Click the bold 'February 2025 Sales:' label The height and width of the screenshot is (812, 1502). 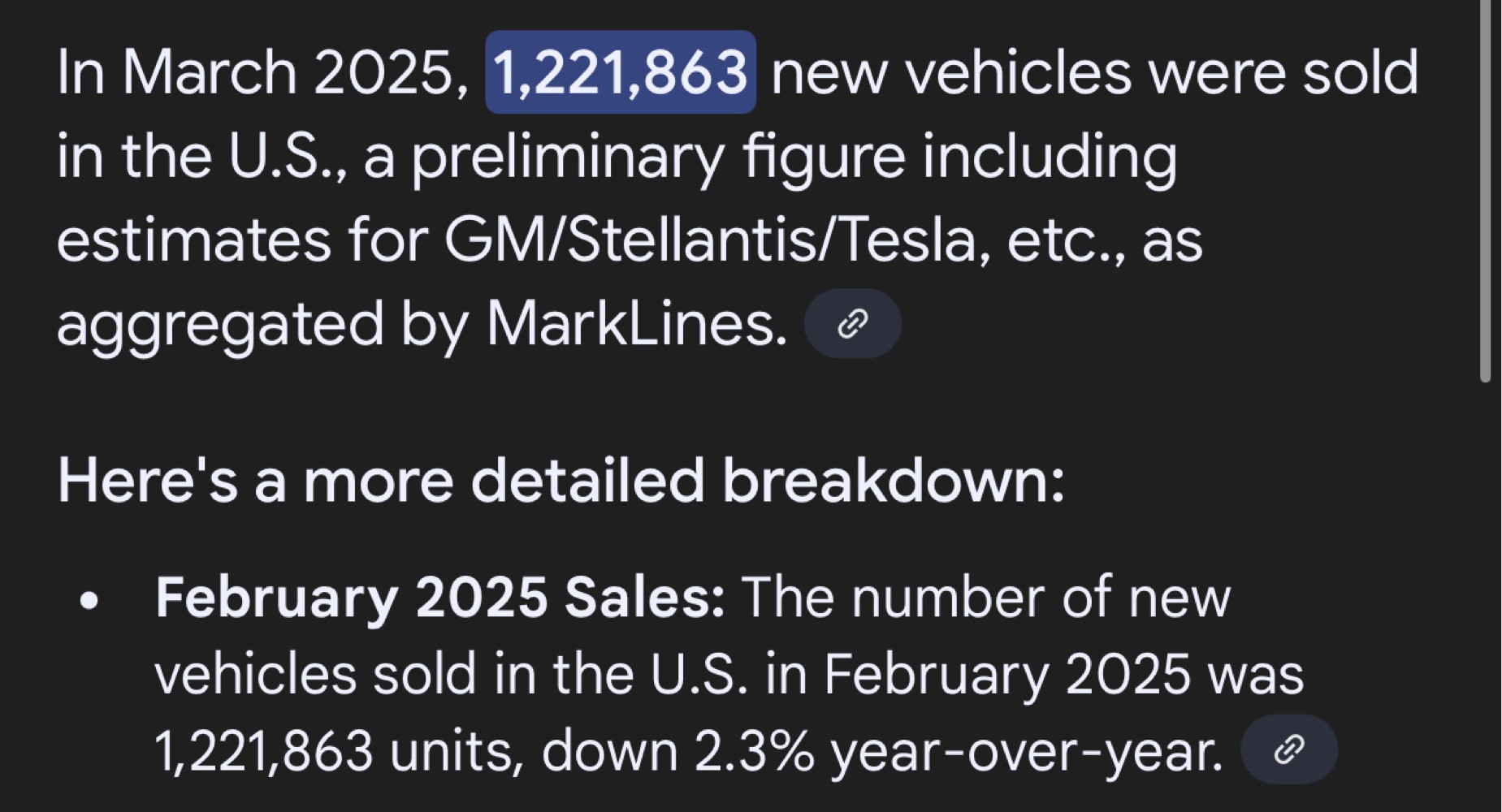(439, 598)
